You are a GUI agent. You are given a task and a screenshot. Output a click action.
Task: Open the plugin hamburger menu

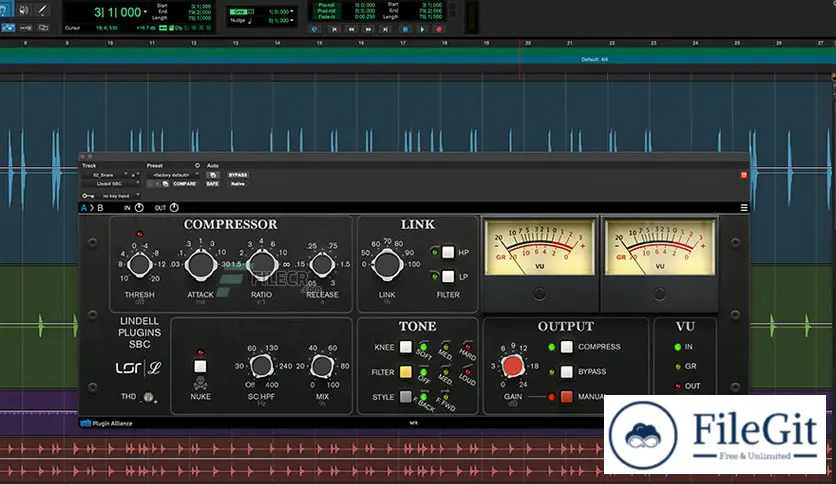pyautogui.click(x=744, y=208)
